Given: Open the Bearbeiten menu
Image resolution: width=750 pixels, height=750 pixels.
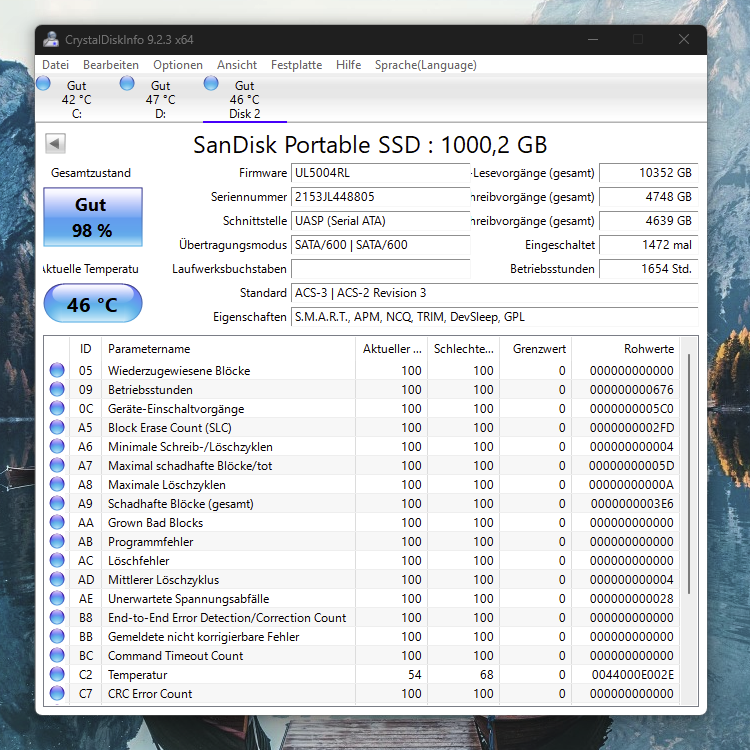Looking at the screenshot, I should (x=111, y=65).
